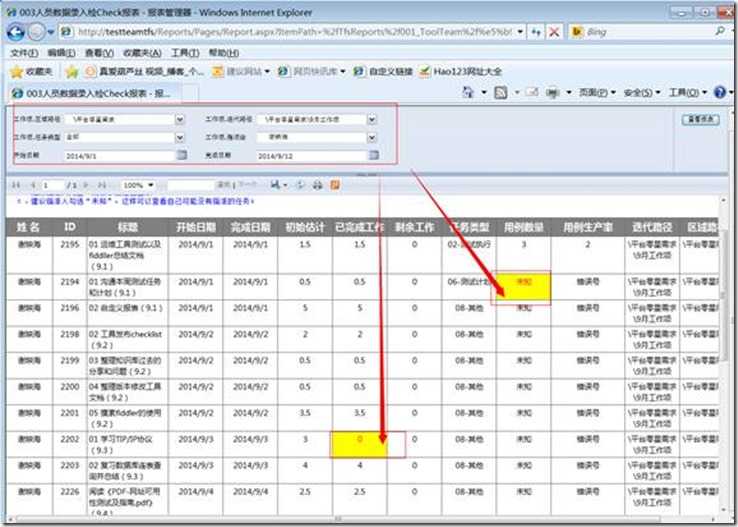
Task: Open the 帮助(H) menu
Action: 224,53
